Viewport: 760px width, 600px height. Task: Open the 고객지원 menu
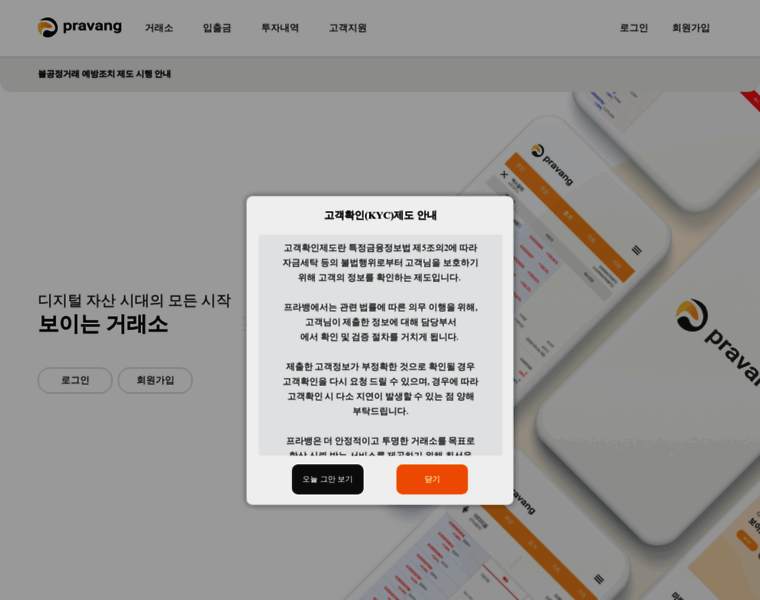pos(348,28)
